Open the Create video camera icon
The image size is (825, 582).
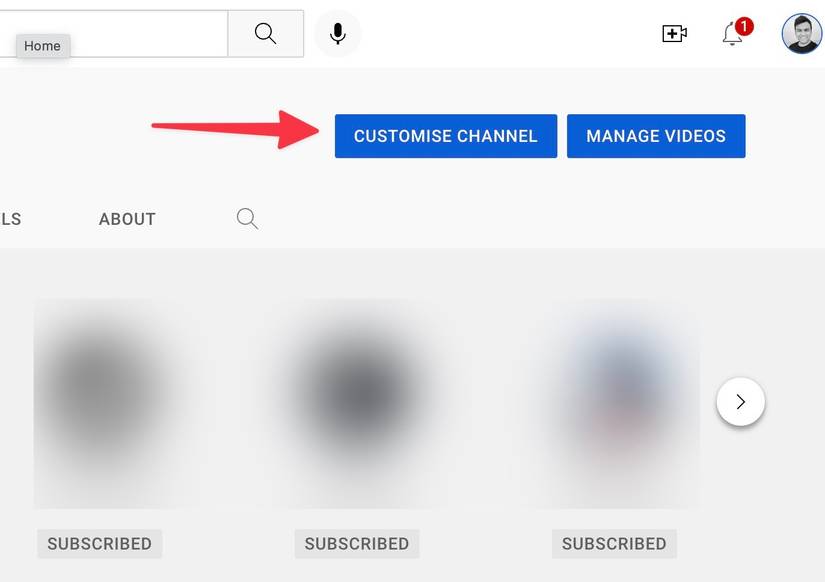674,33
